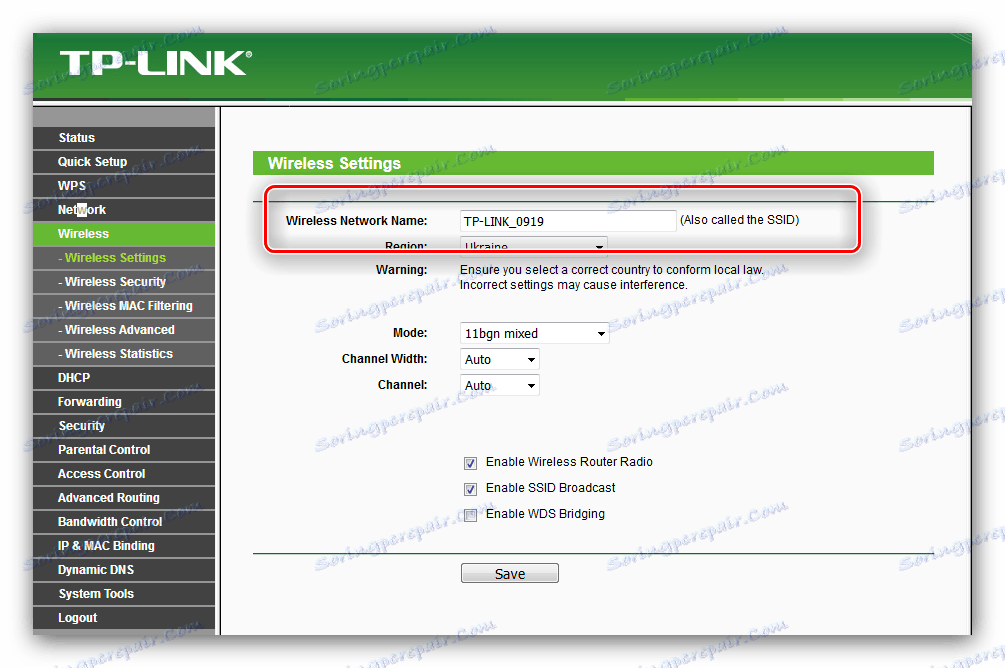Click the Save button
Viewport: 1005px width, 668px height.
click(x=510, y=573)
